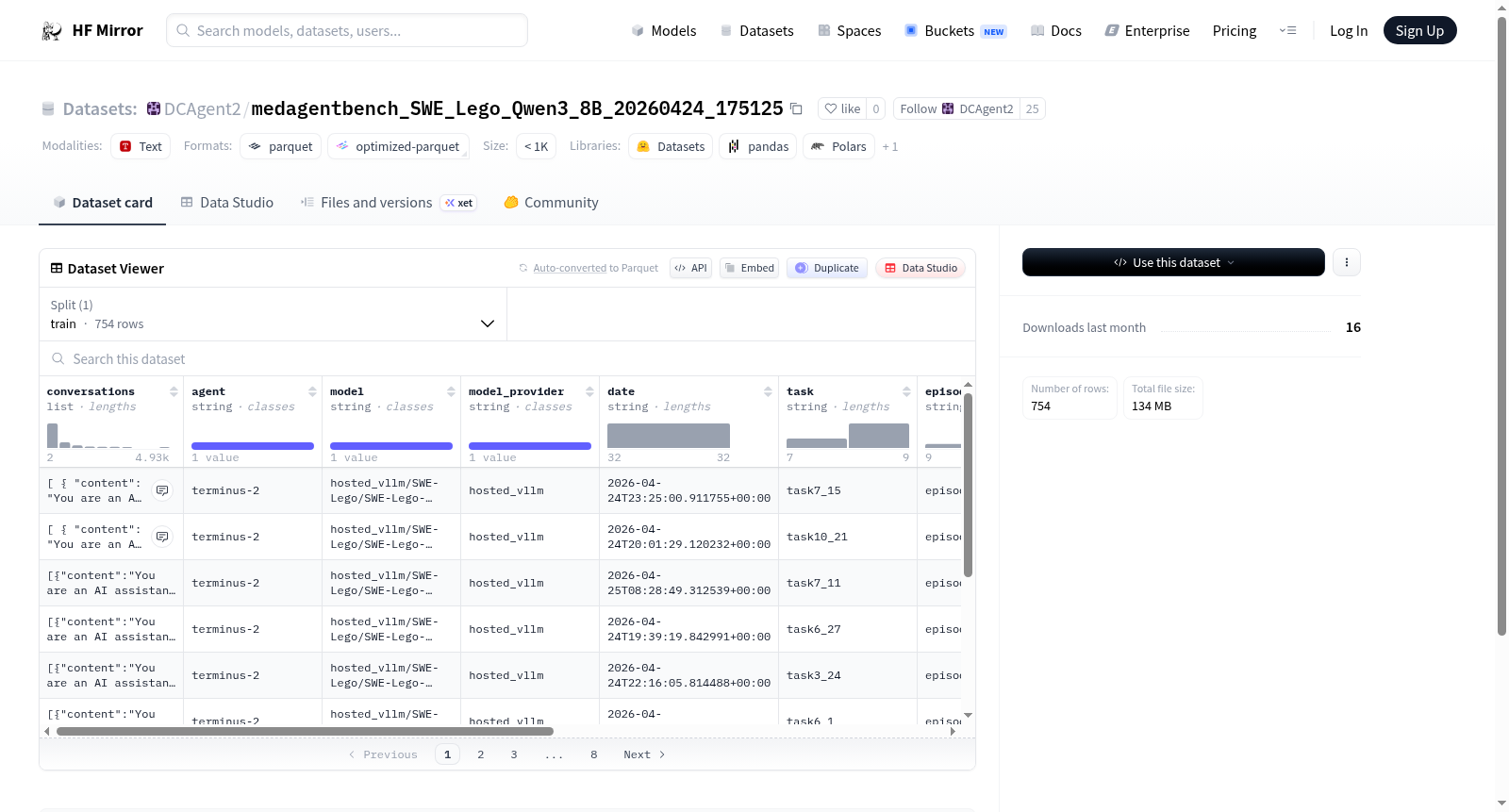Open the HF Mirror home logo

pos(92,30)
